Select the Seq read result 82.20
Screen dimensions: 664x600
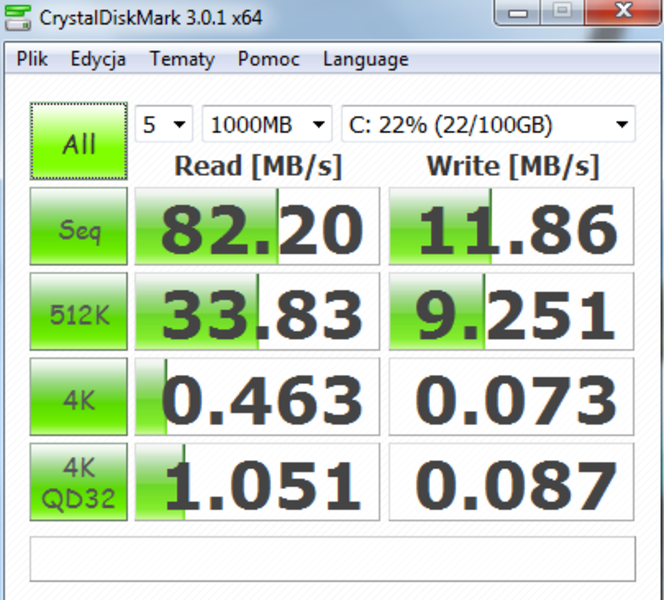(257, 227)
